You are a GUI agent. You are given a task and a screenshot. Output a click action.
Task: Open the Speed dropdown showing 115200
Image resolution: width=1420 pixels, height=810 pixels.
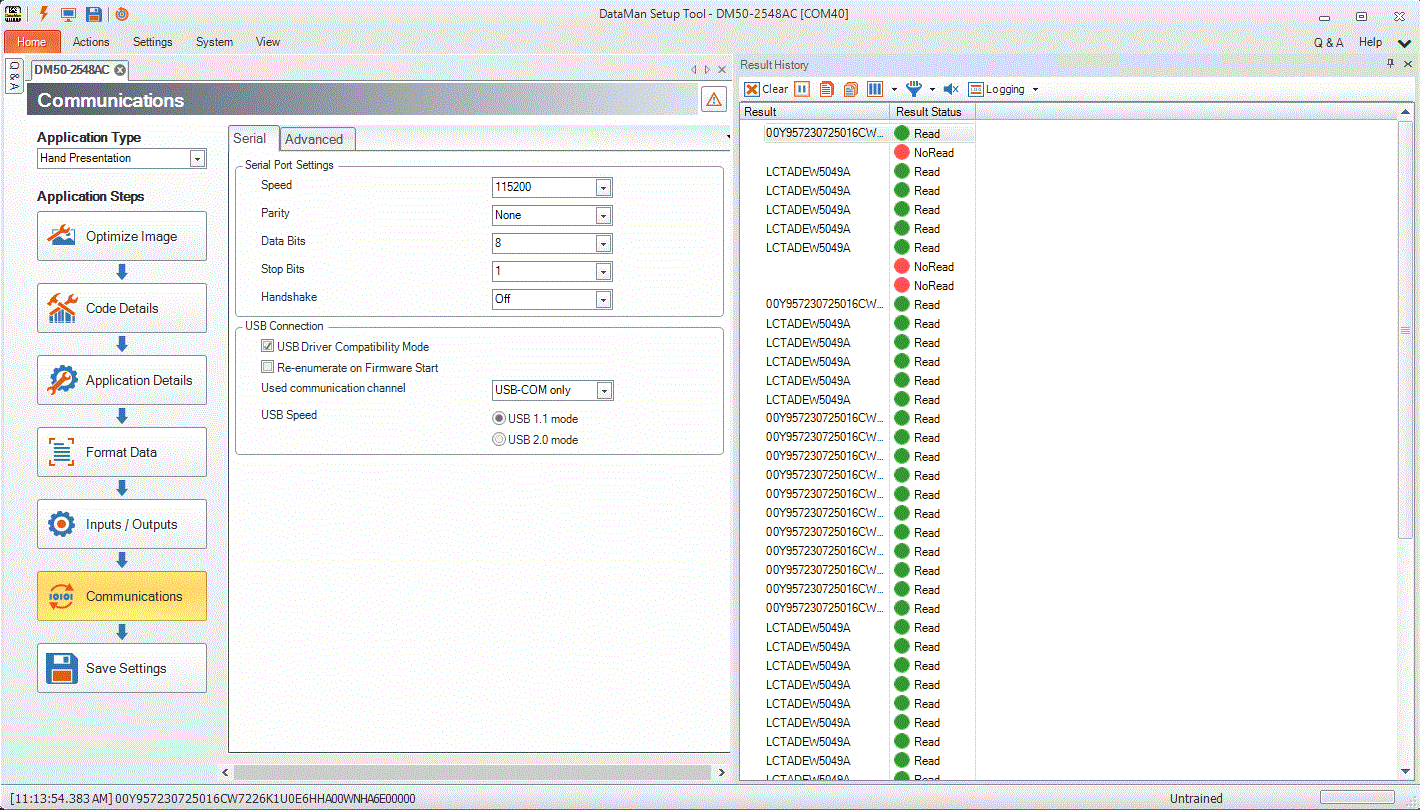[552, 187]
